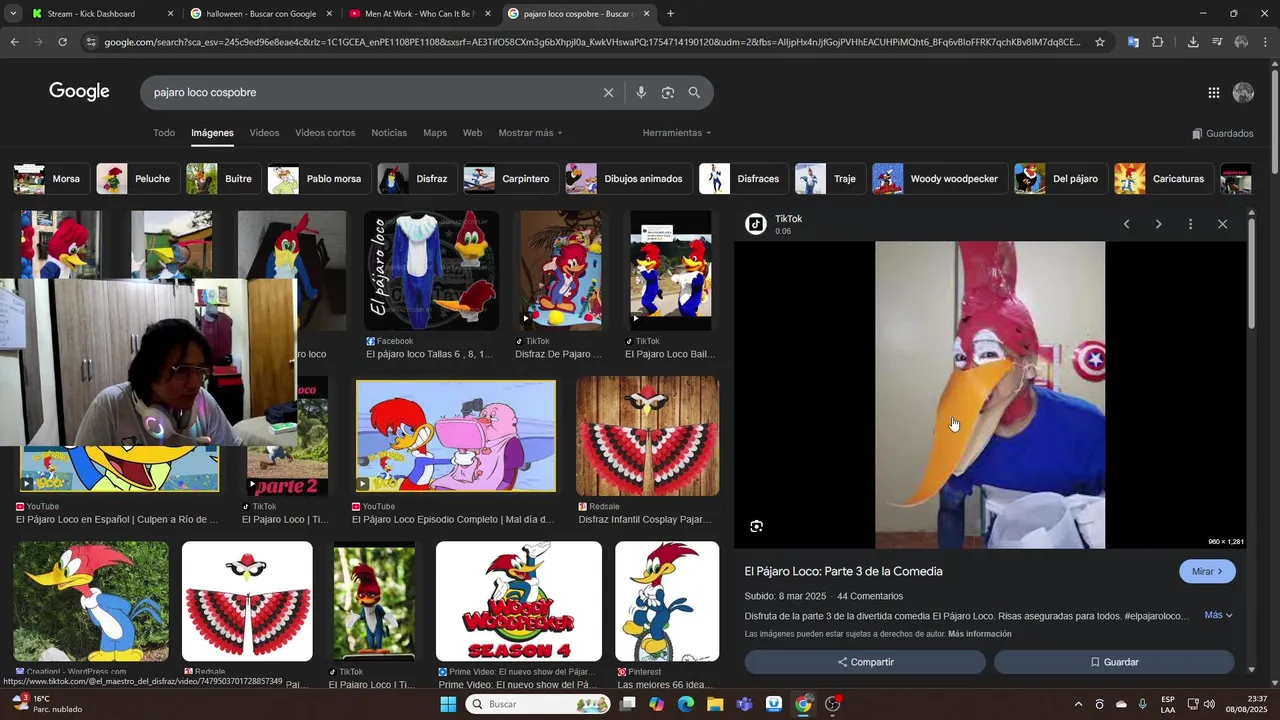This screenshot has height=720, width=1280.
Task: Click the Guardar button
Action: point(1114,662)
